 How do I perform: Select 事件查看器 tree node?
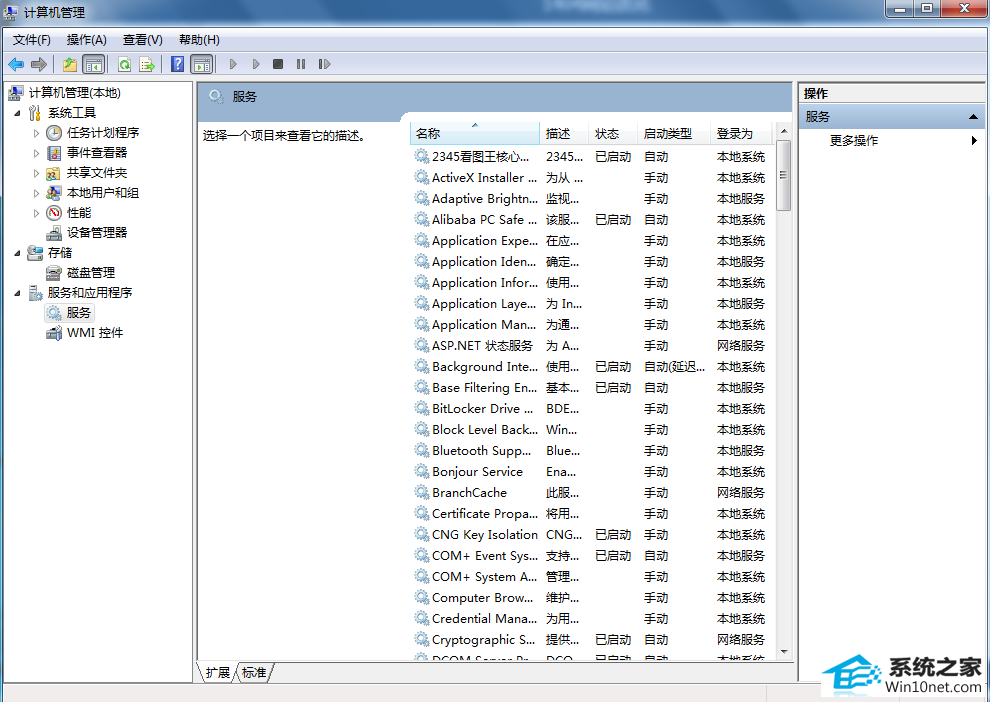point(97,153)
